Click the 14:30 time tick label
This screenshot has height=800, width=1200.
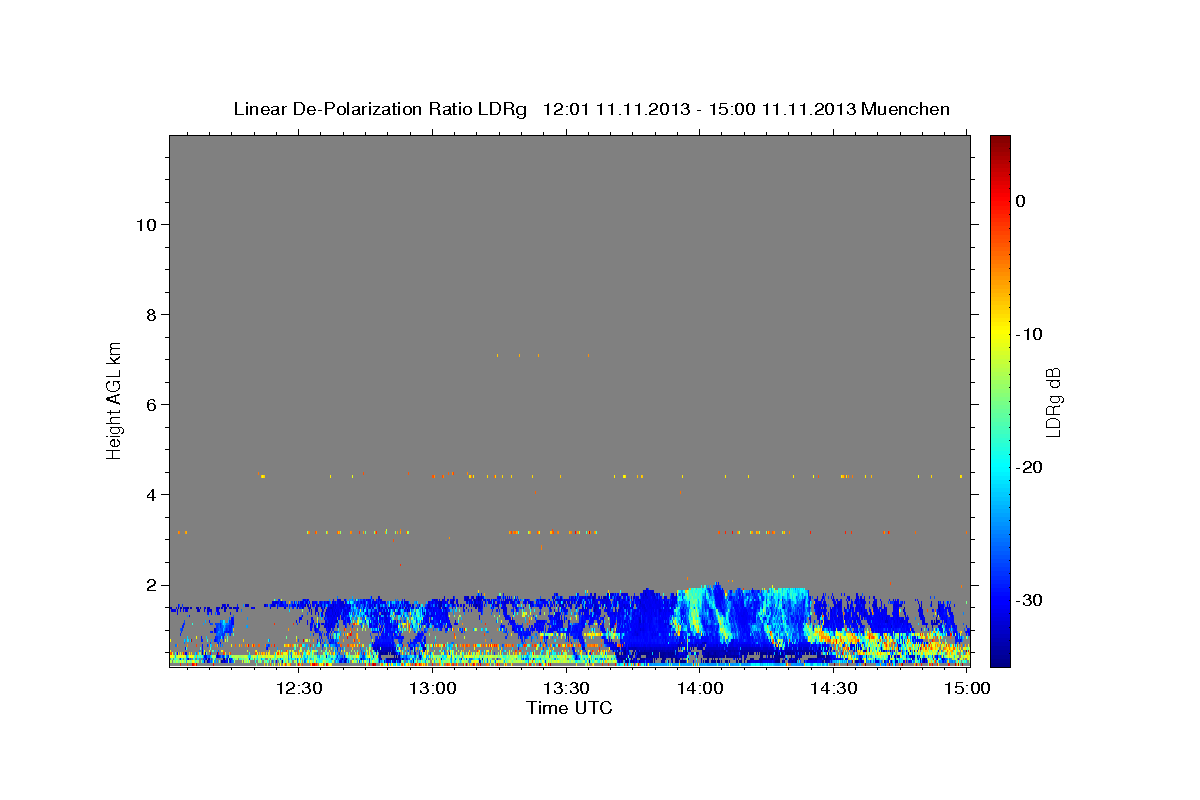tap(833, 688)
